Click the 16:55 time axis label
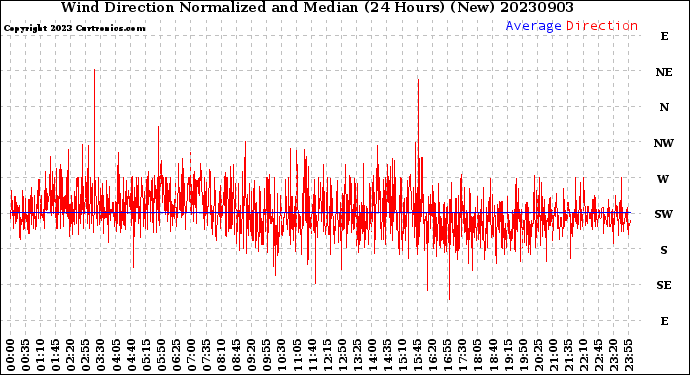The width and height of the screenshot is (690, 375). point(448,355)
